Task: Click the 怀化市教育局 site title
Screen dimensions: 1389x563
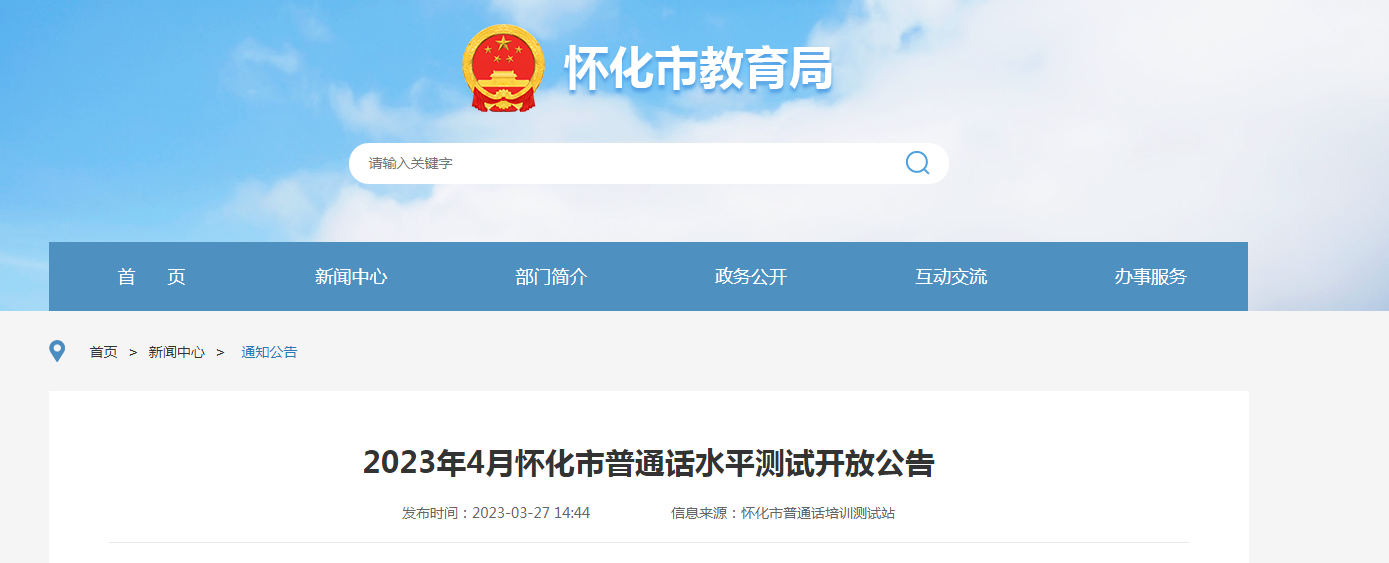Action: 698,69
